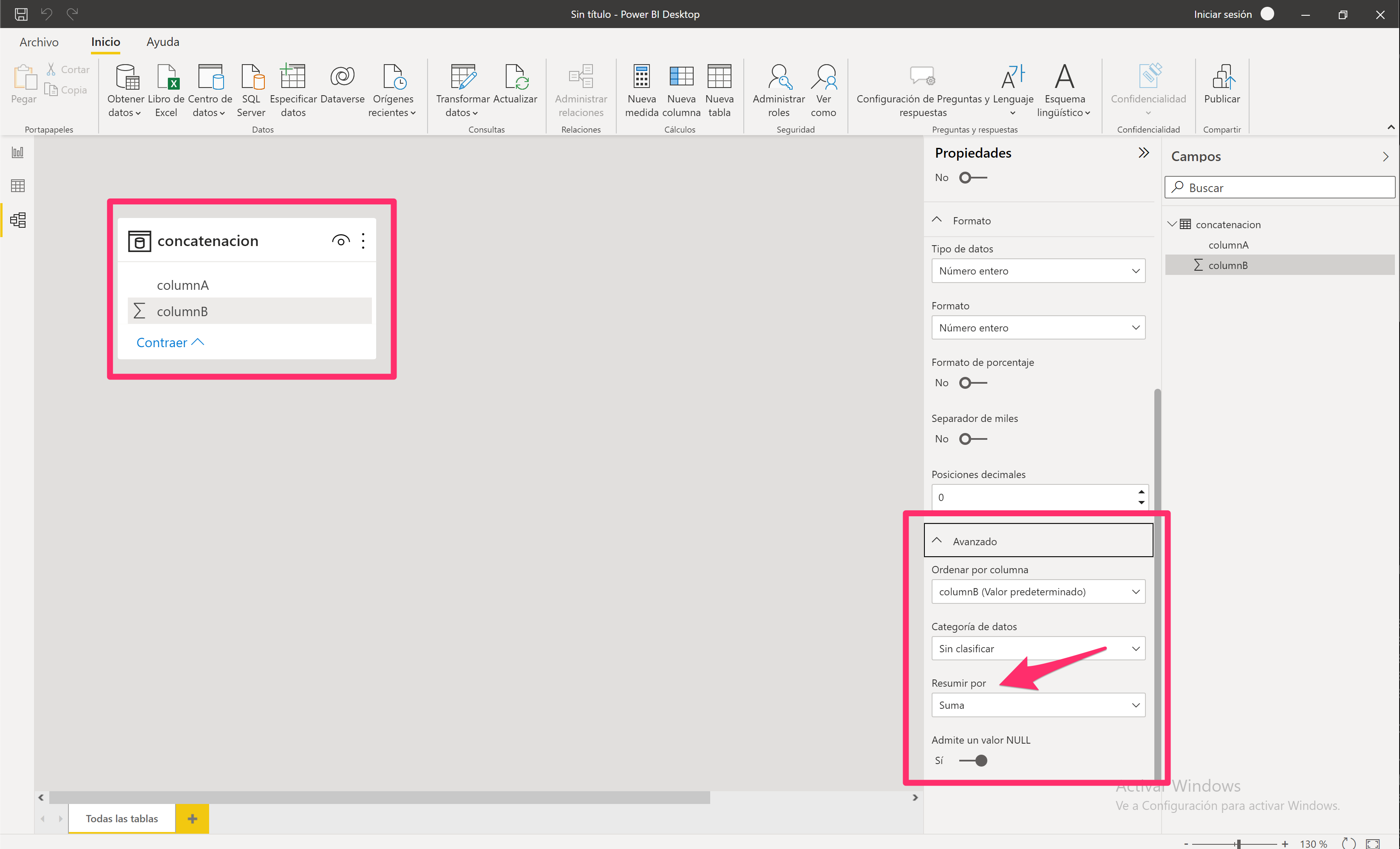Open the Formato dropdown with Número entero
Viewport: 1400px width, 849px height.
click(1038, 328)
